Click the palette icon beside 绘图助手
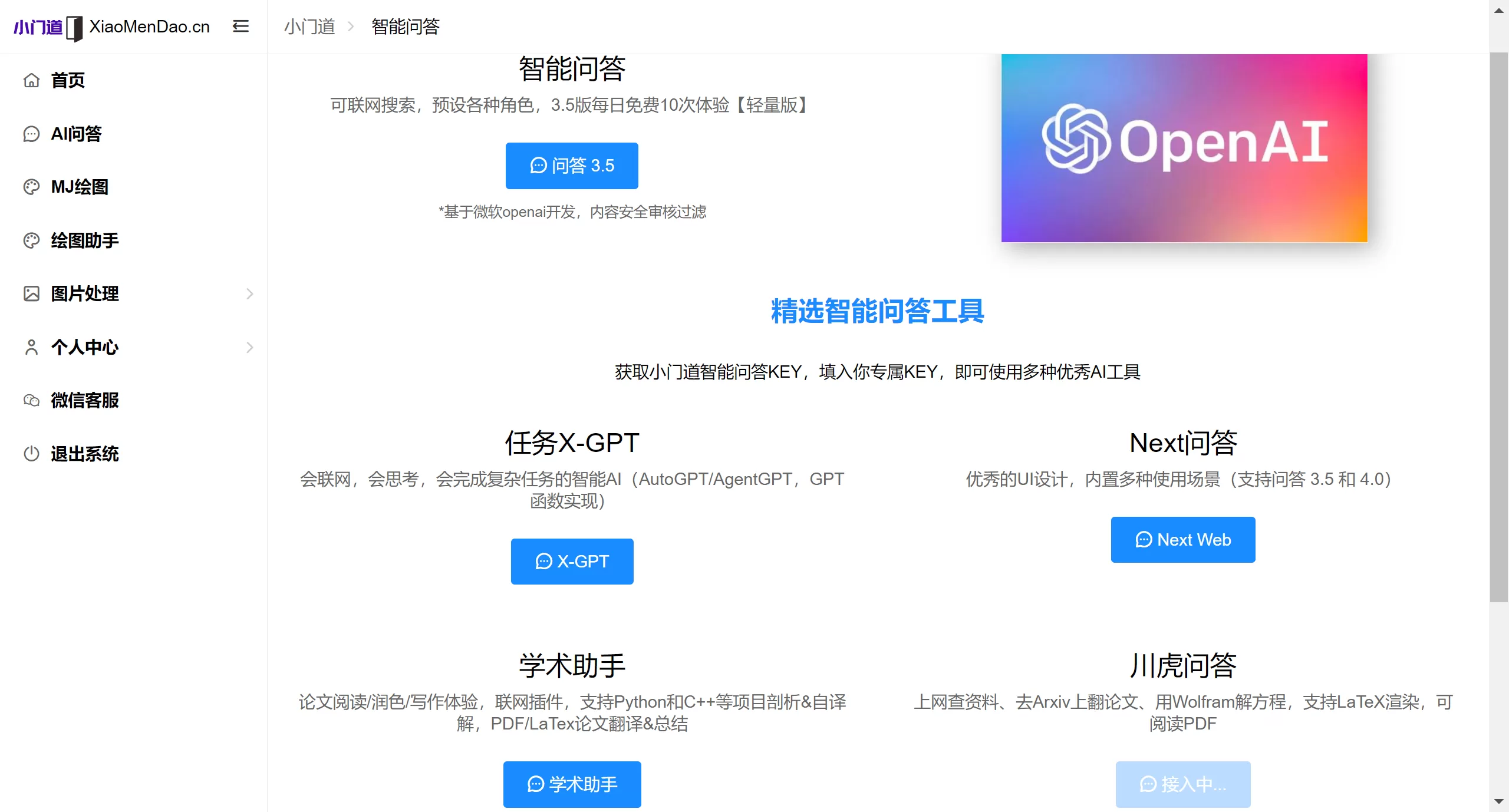 tap(31, 240)
